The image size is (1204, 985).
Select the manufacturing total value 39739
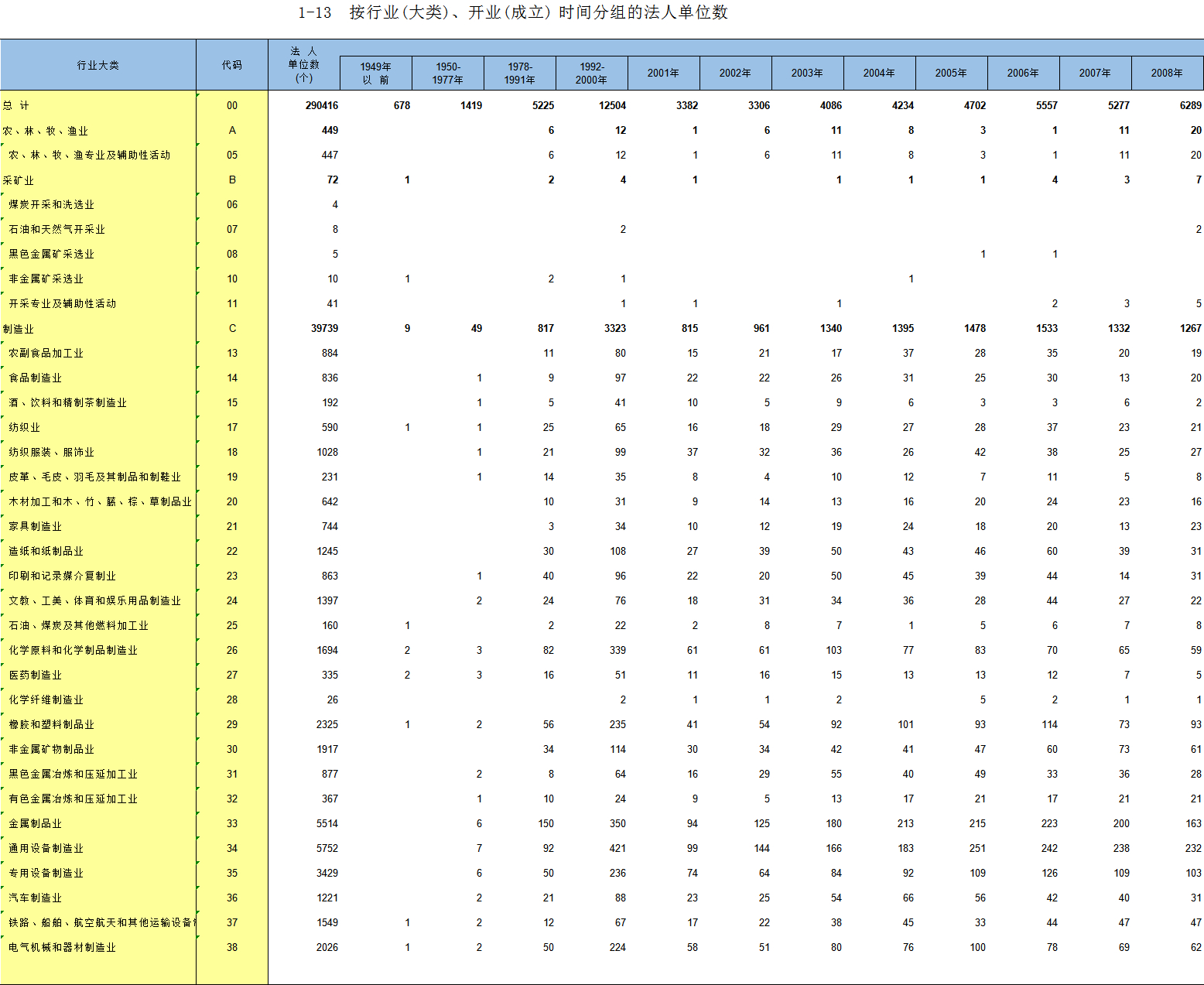click(325, 329)
